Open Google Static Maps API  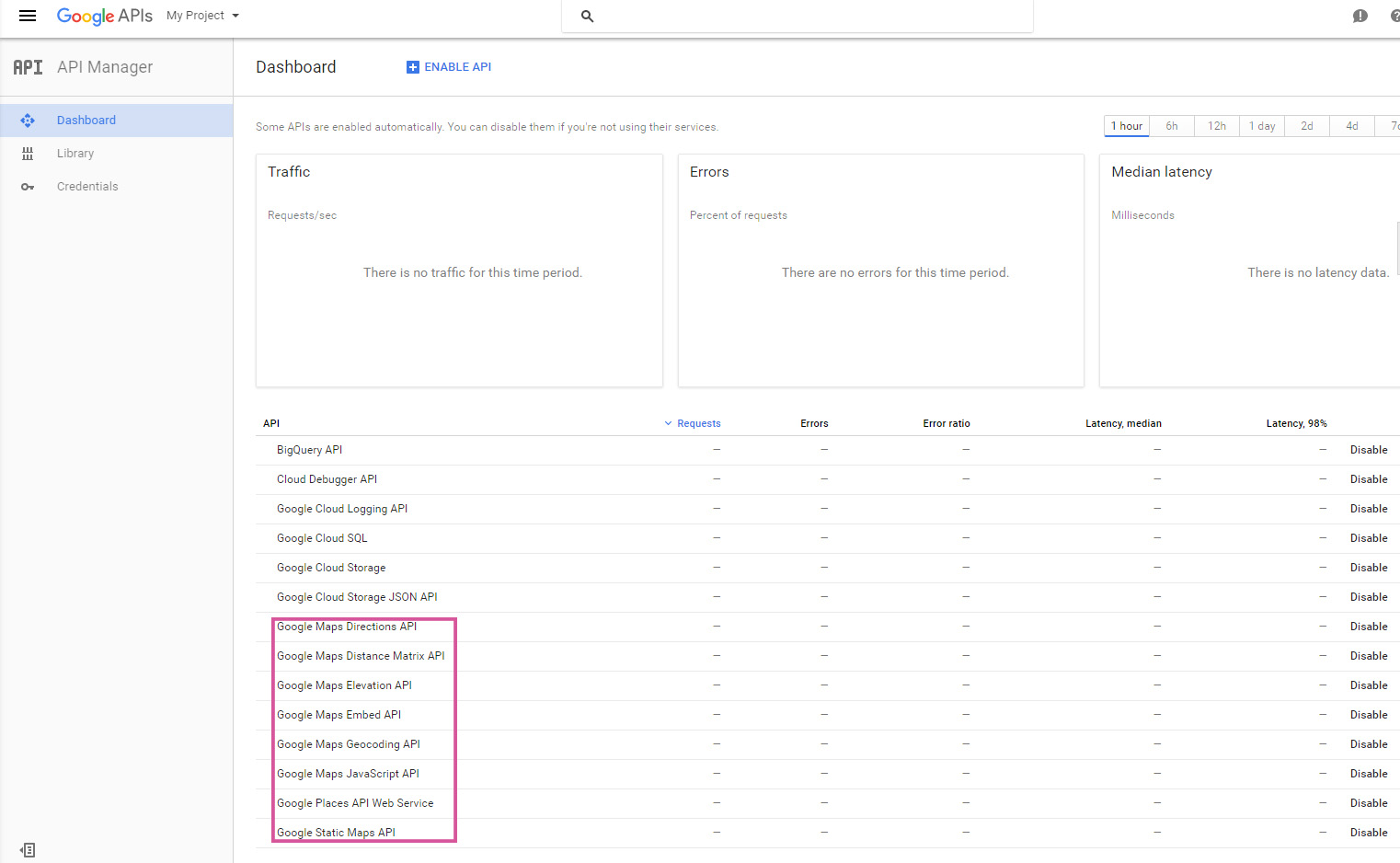coord(336,833)
